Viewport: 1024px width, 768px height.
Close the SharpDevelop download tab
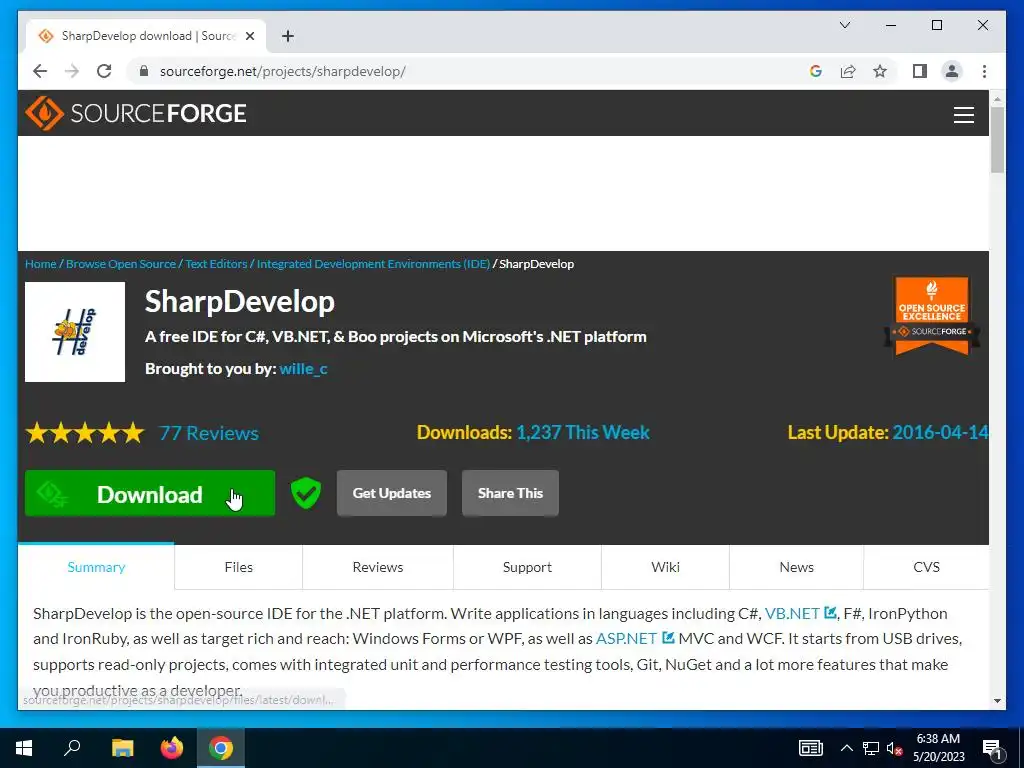tap(249, 36)
